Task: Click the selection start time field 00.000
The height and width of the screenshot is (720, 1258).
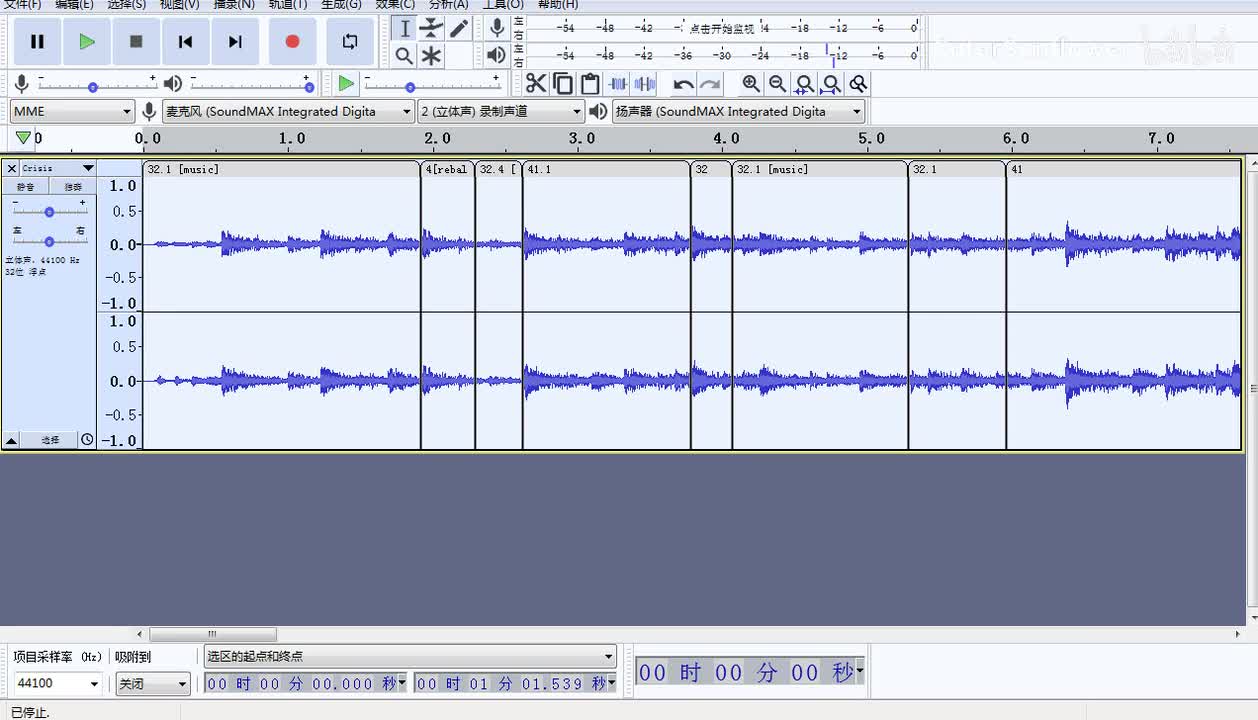Action: (x=305, y=684)
